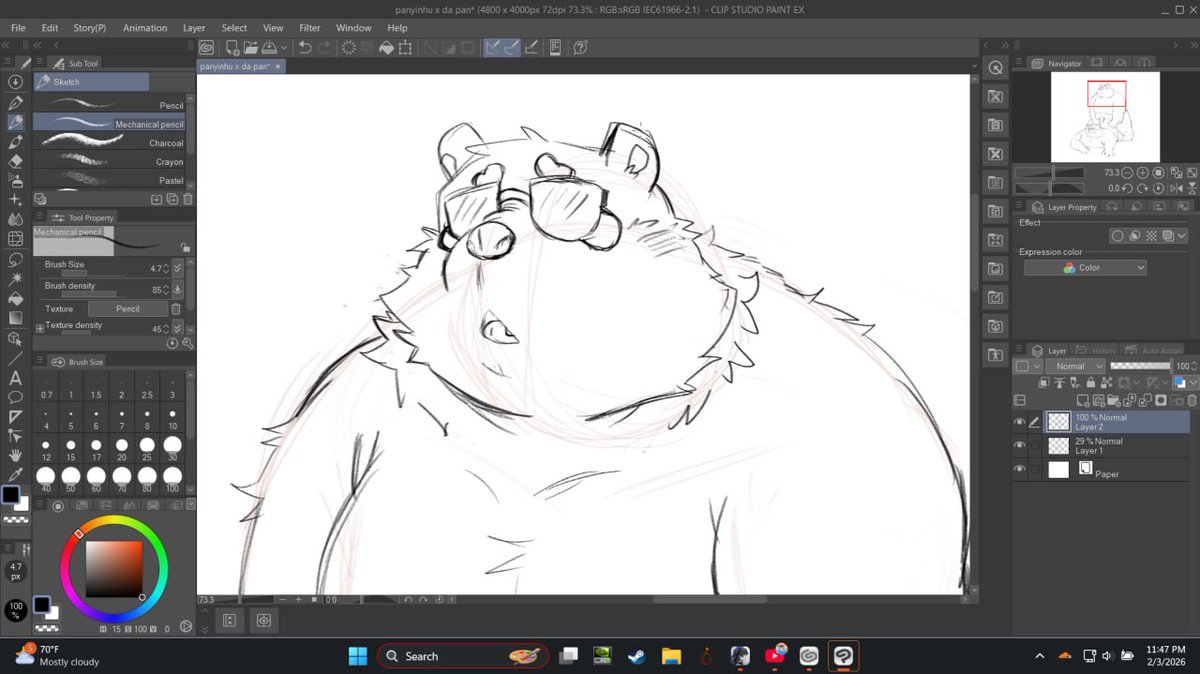Click the Pencil texture button in Tool Property
The width and height of the screenshot is (1200, 674).
click(x=130, y=308)
